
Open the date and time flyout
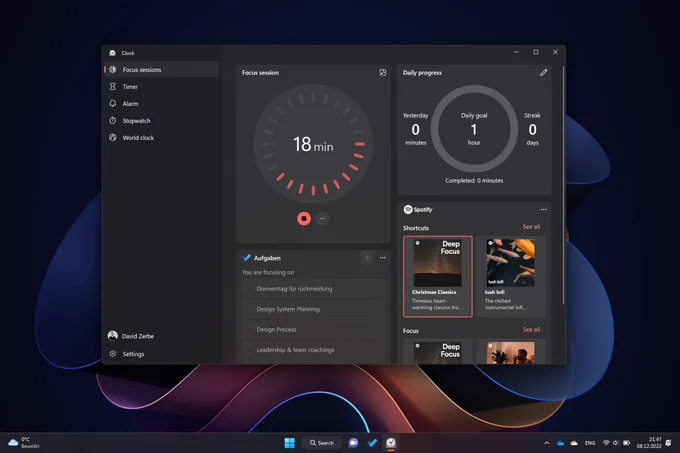pyautogui.click(x=649, y=443)
